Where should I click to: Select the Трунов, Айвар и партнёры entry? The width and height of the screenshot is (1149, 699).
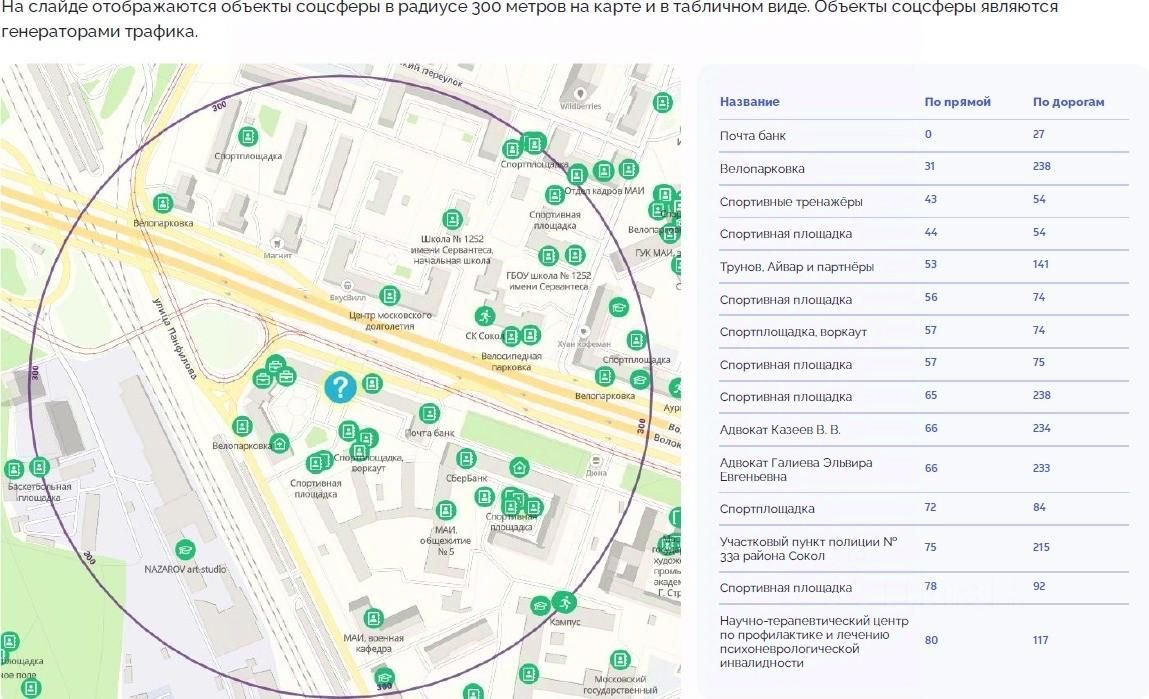coord(797,267)
